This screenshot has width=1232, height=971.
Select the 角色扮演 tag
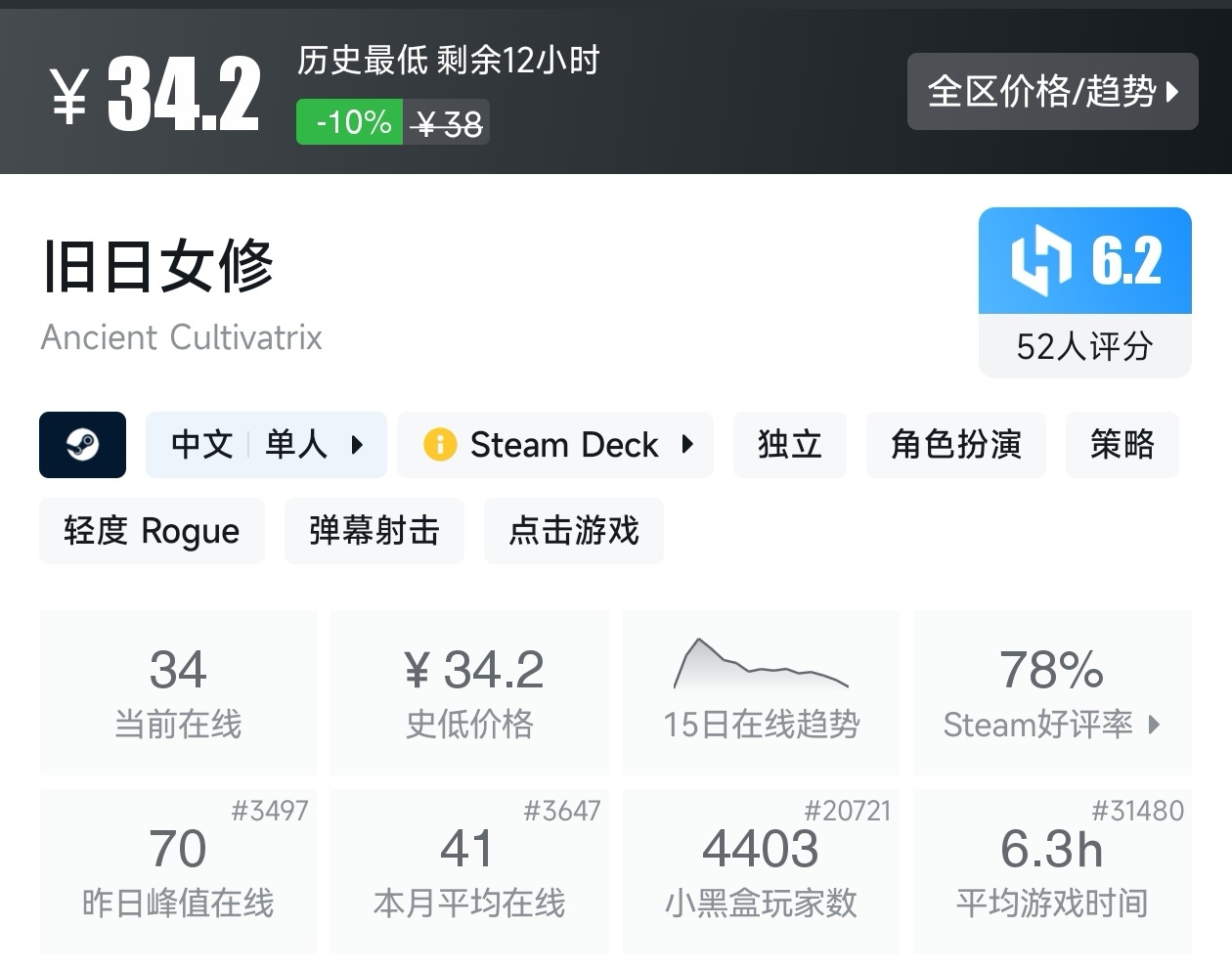pyautogui.click(x=956, y=445)
